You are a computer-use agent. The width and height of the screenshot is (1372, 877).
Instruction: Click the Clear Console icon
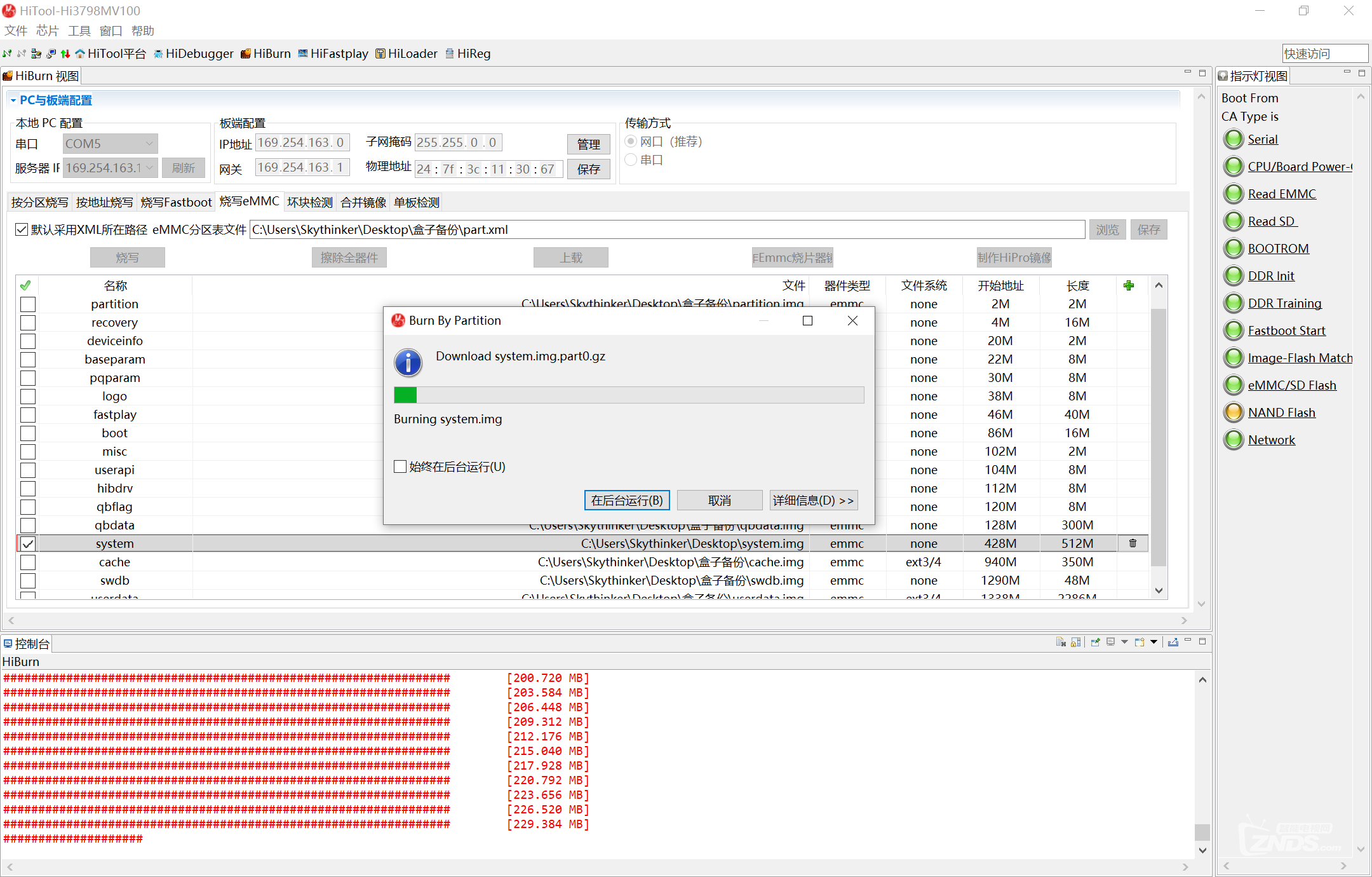[1061, 642]
